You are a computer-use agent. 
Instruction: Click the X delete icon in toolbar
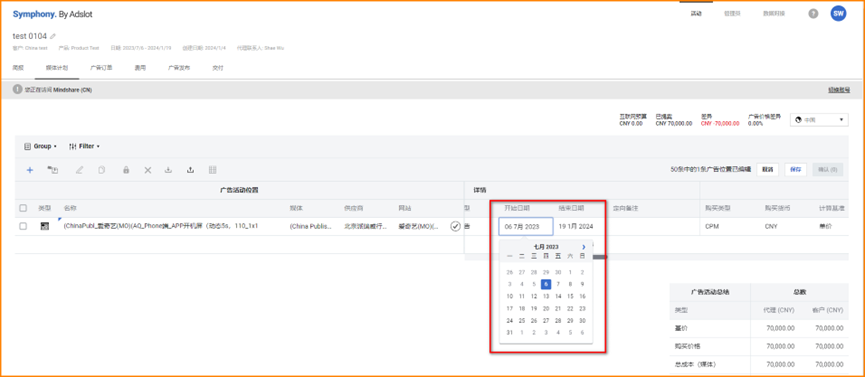pyautogui.click(x=148, y=171)
